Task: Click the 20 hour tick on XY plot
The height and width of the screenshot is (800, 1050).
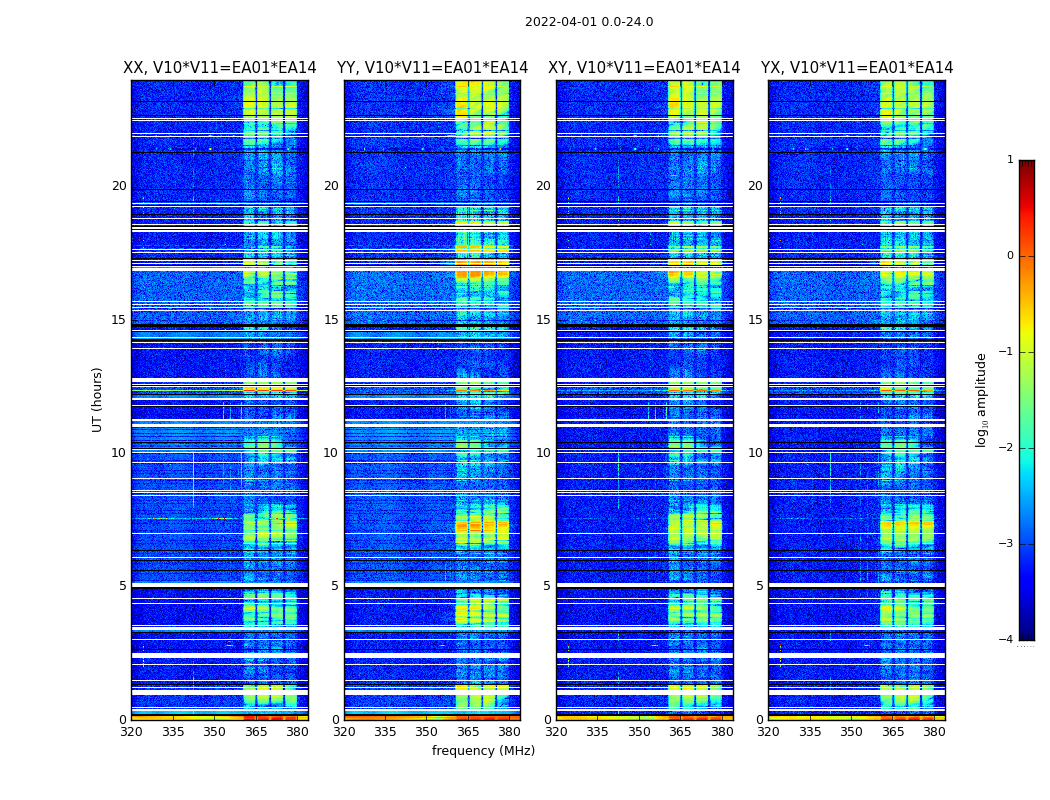Action: (543, 186)
